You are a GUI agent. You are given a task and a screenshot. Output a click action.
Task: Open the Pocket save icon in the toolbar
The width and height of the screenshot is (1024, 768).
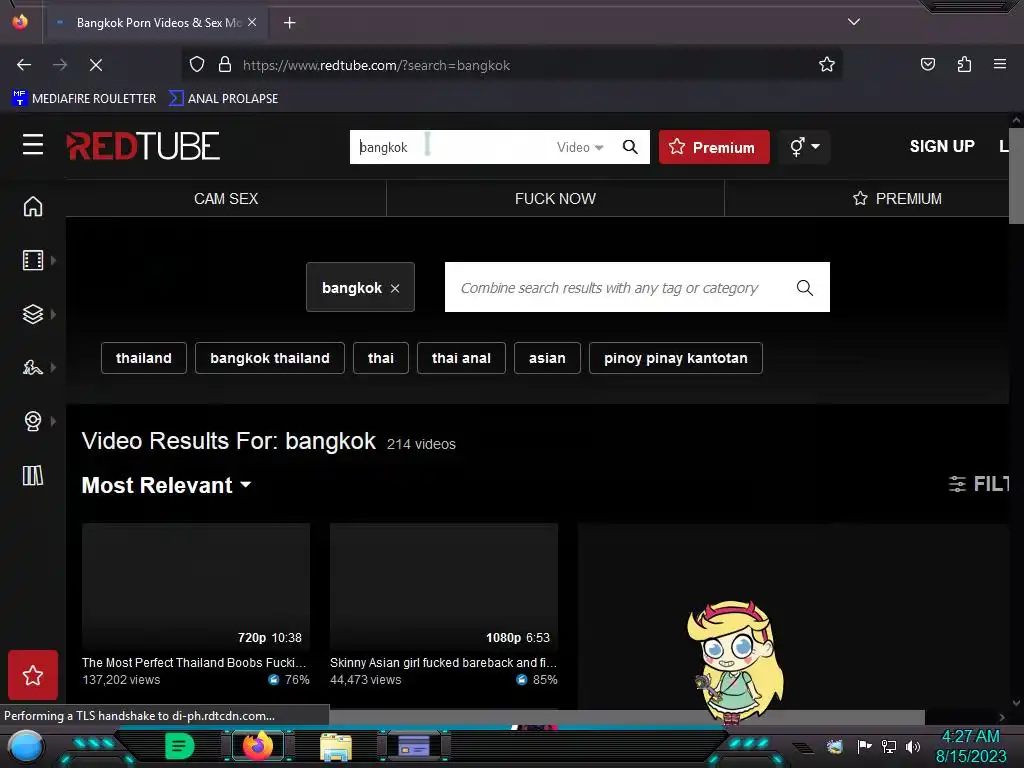click(x=927, y=64)
